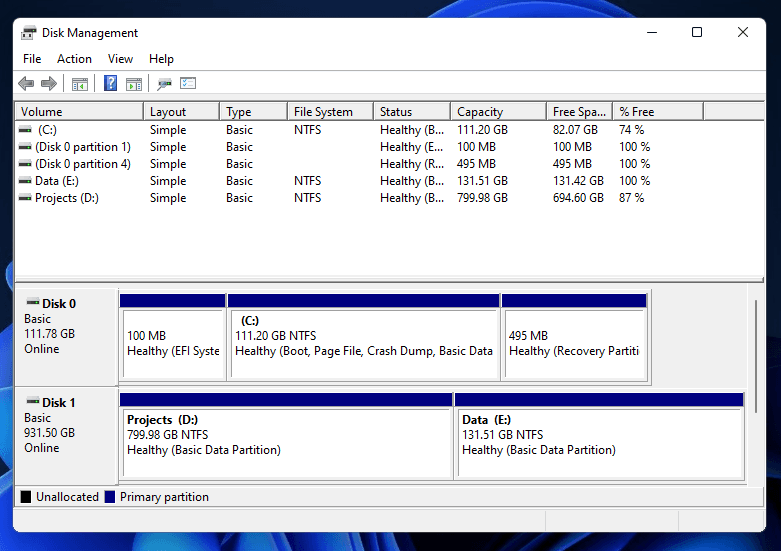Toggle the Show/Hide Console Tree icon
This screenshot has width=781, height=551.
(80, 84)
